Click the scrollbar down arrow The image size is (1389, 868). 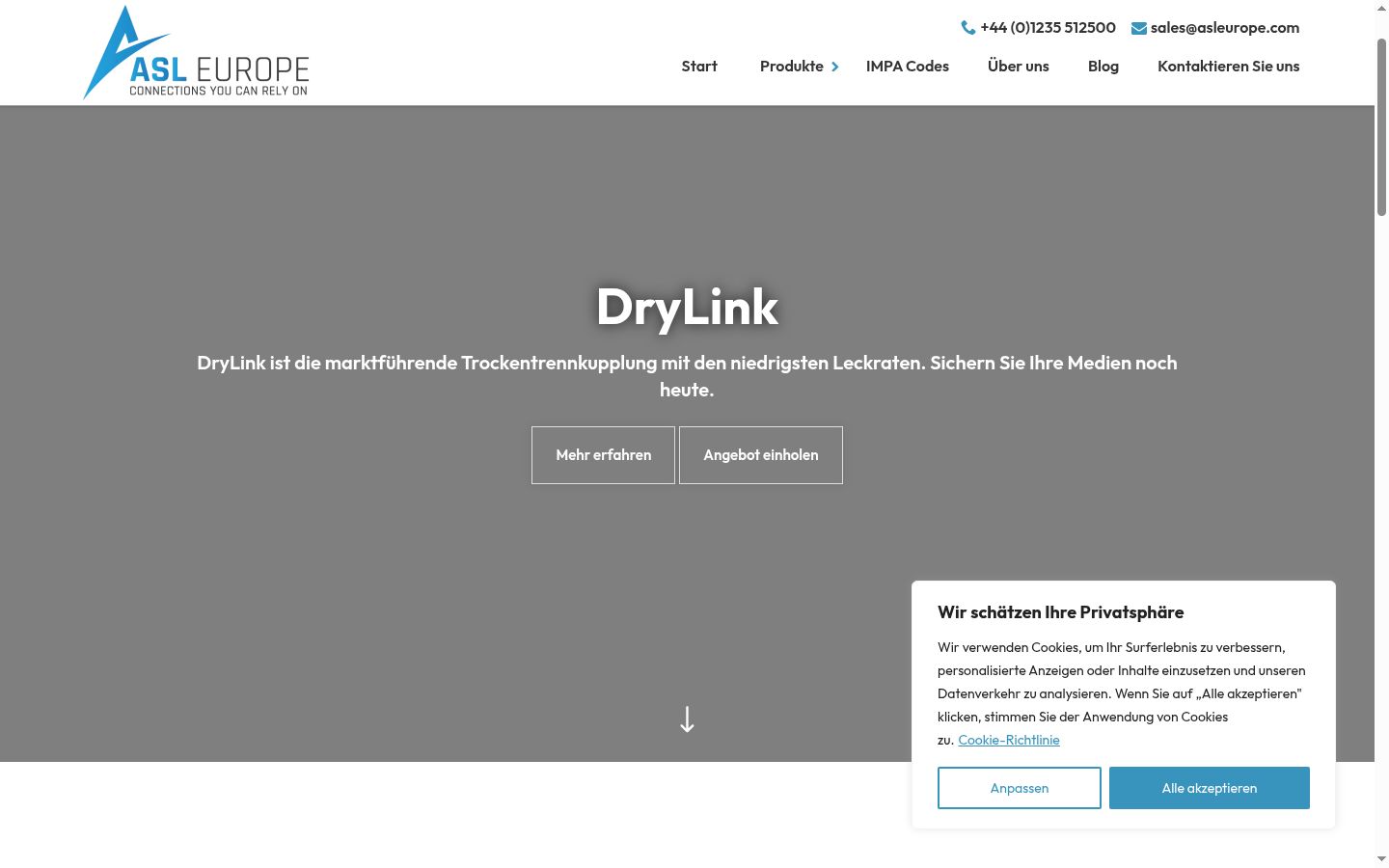(x=1381, y=859)
